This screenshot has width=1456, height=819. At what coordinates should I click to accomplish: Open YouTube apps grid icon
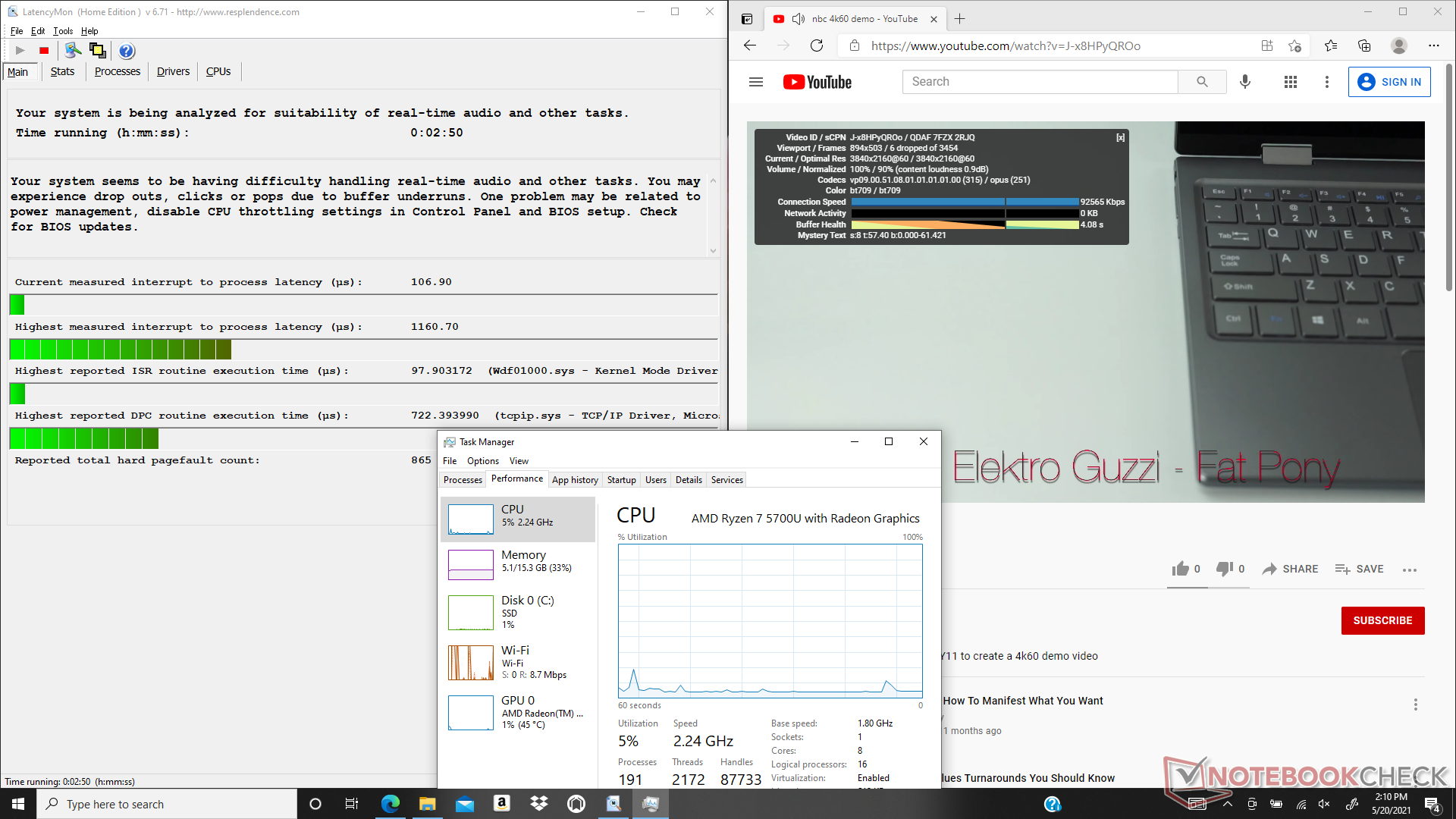click(1290, 82)
